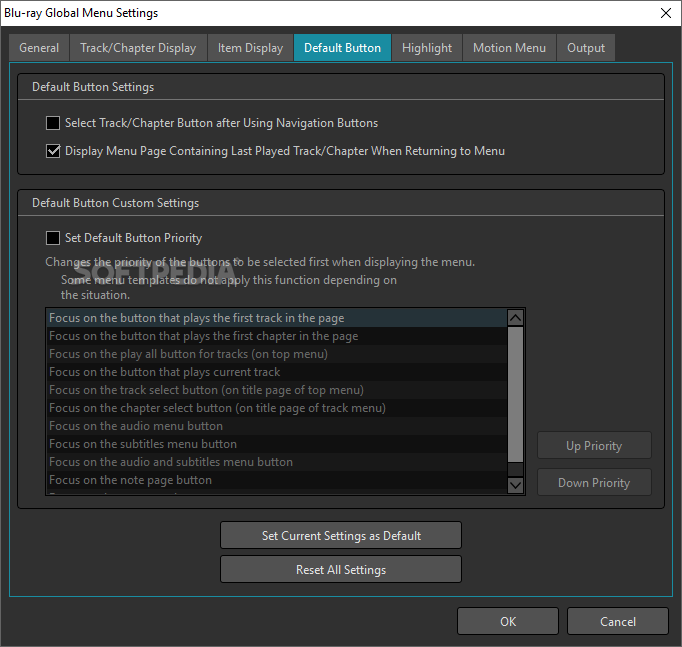
Task: Close the Blu-ray Global Menu Settings window
Action: 666,13
